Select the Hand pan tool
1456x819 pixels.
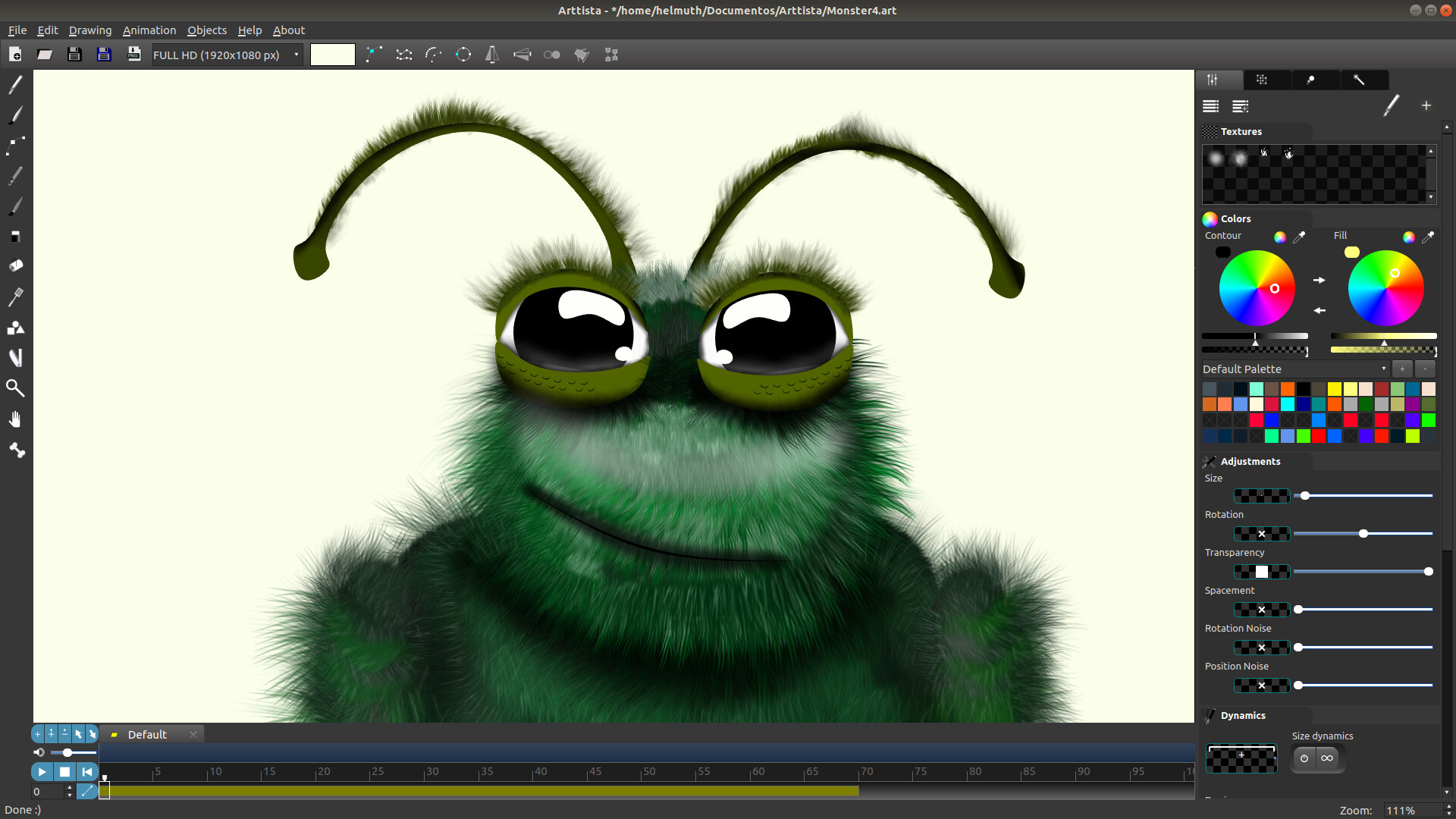[15, 419]
